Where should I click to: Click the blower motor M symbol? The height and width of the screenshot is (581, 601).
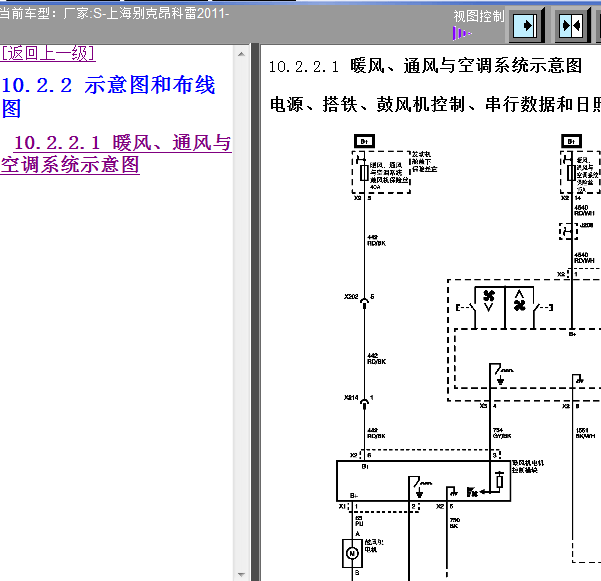[x=352, y=553]
